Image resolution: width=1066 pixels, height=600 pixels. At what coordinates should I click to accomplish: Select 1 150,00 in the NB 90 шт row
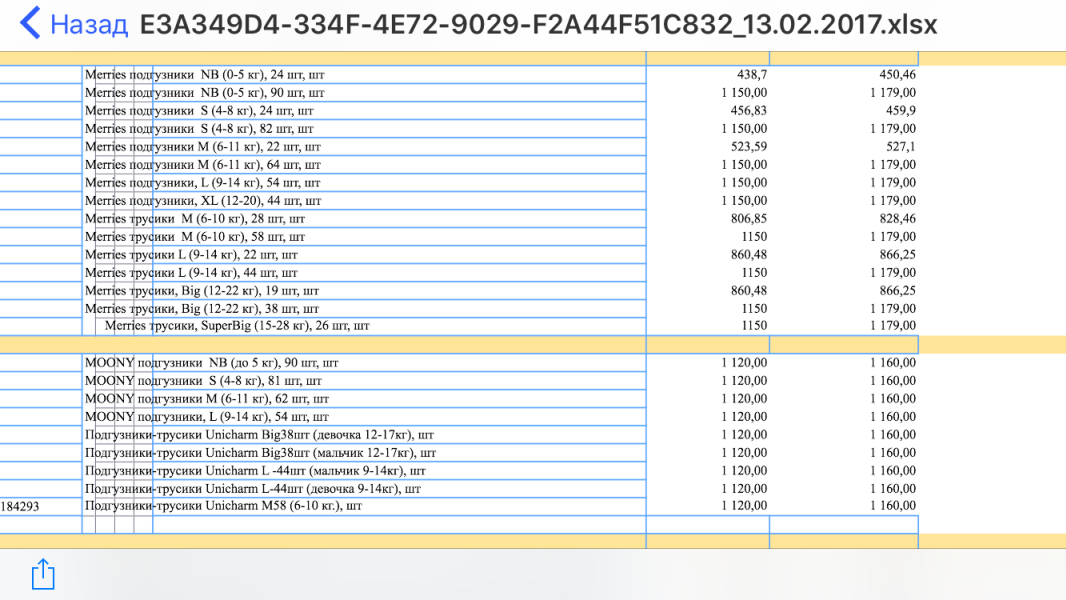pos(744,93)
